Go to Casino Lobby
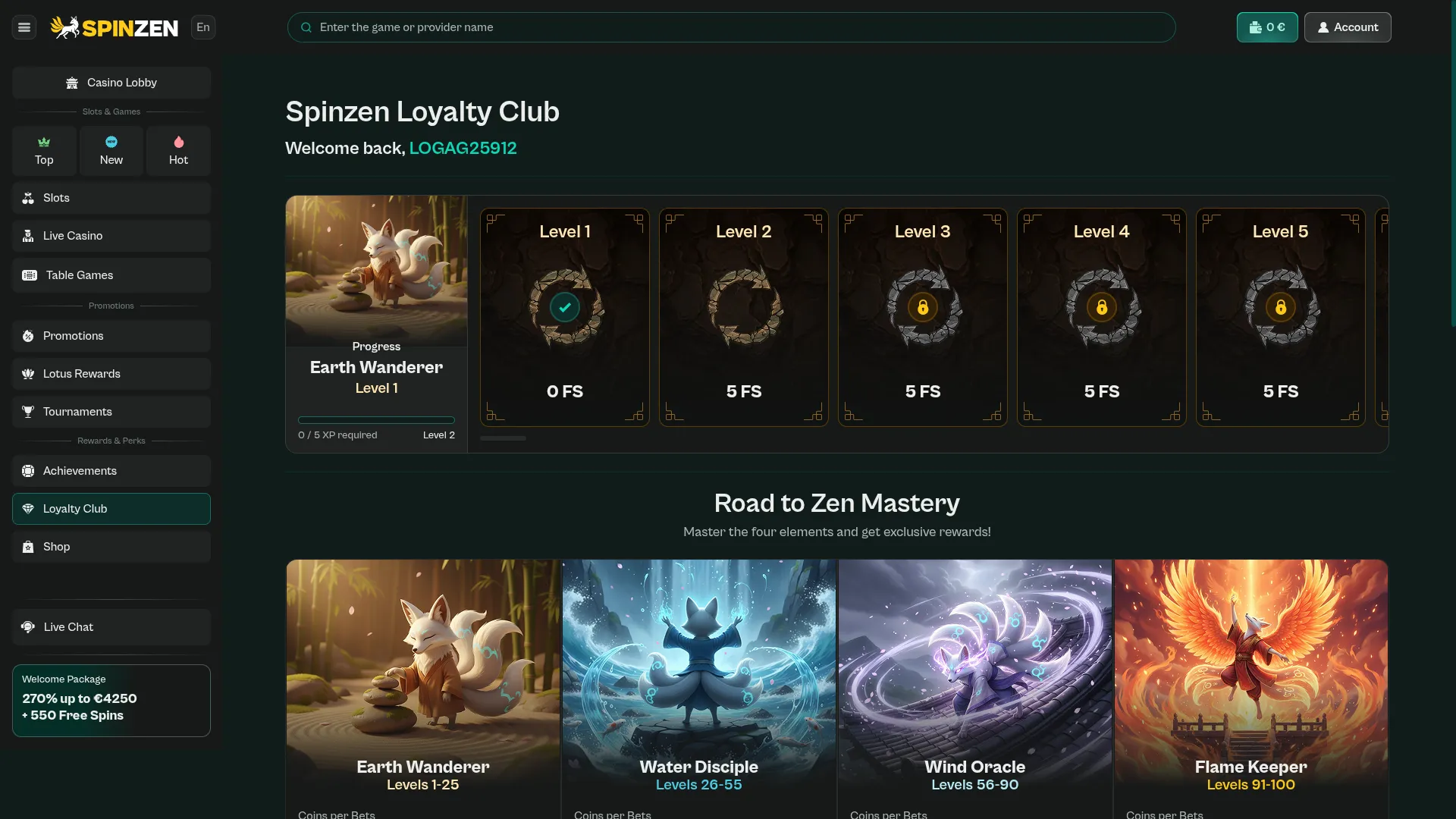This screenshot has height=819, width=1456. click(x=111, y=83)
